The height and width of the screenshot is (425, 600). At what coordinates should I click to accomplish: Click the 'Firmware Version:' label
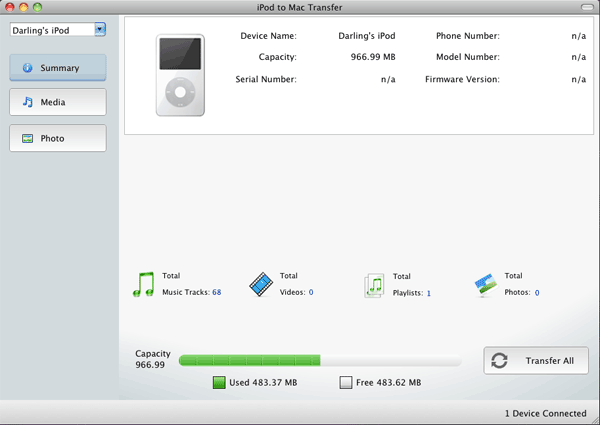click(462, 79)
